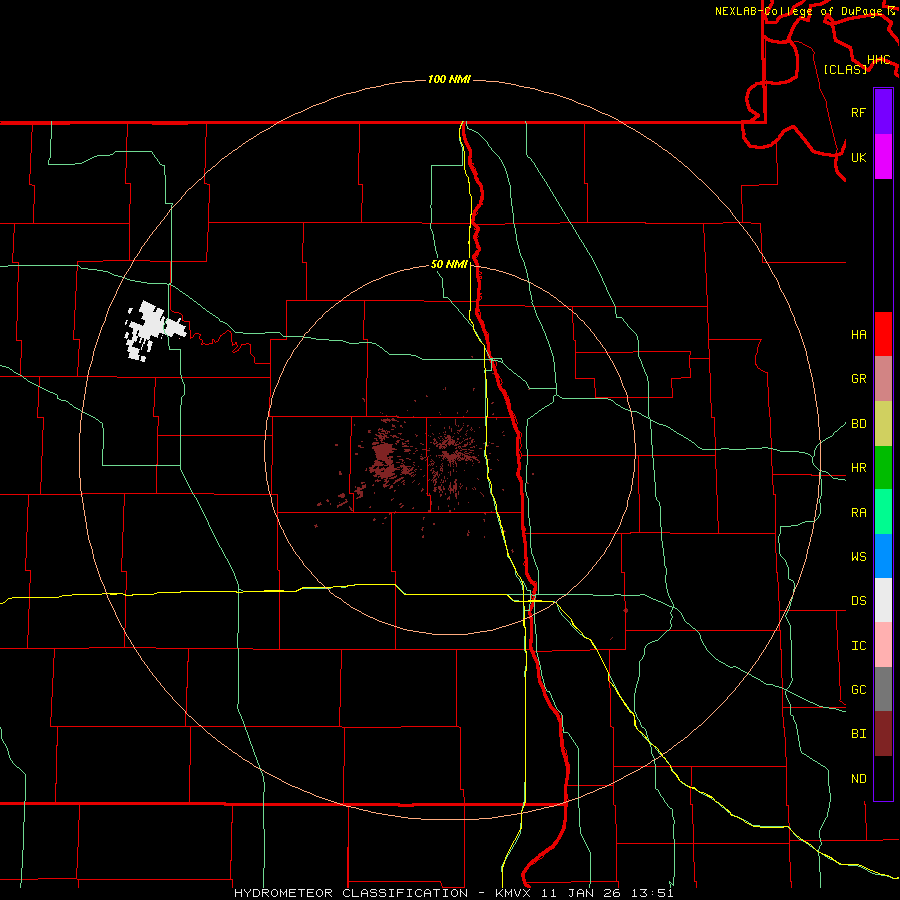The width and height of the screenshot is (900, 900).
Task: Click the KMVX station identifier
Action: coord(515,893)
